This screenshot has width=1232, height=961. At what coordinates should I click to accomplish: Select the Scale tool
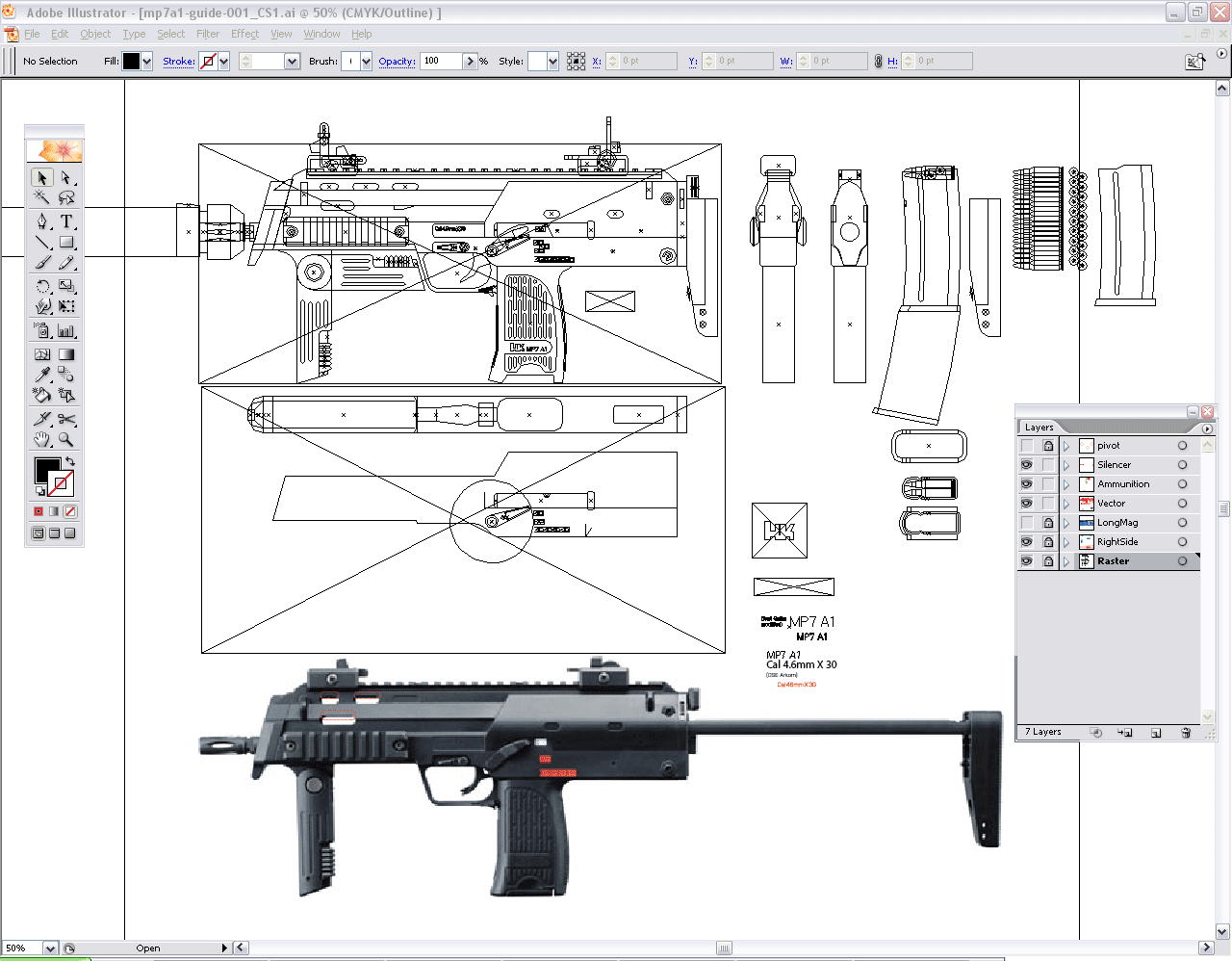pos(66,286)
